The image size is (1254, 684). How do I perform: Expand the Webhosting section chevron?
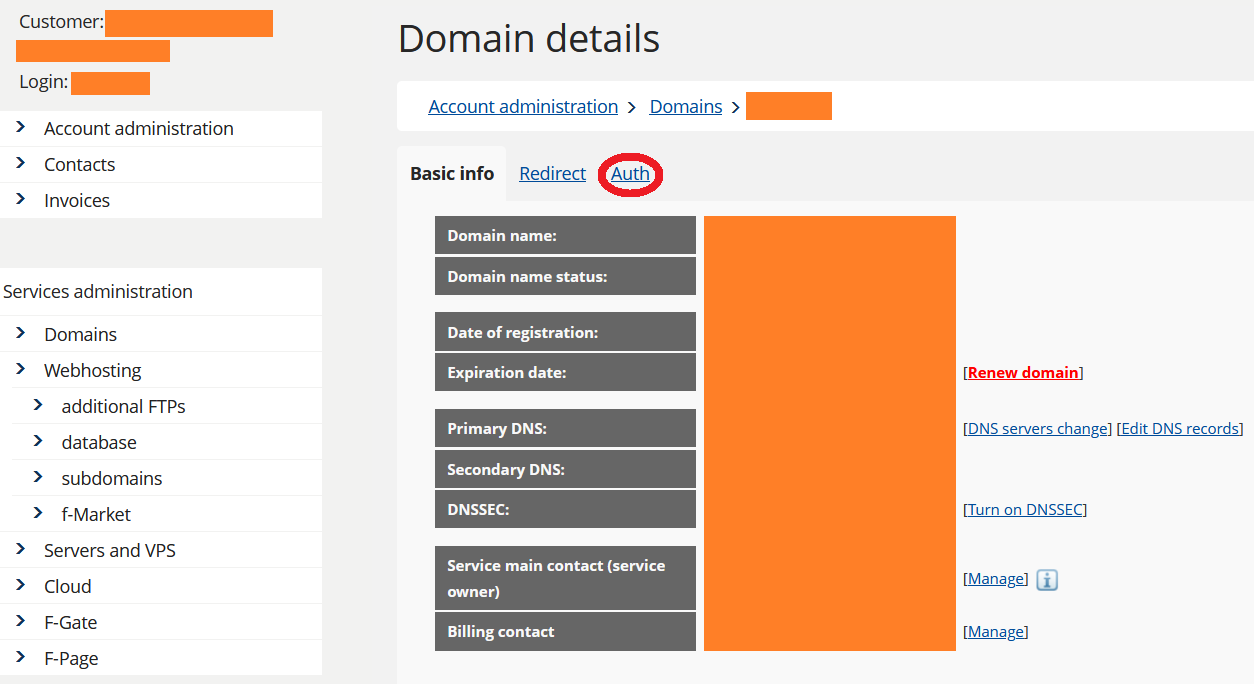(21, 370)
